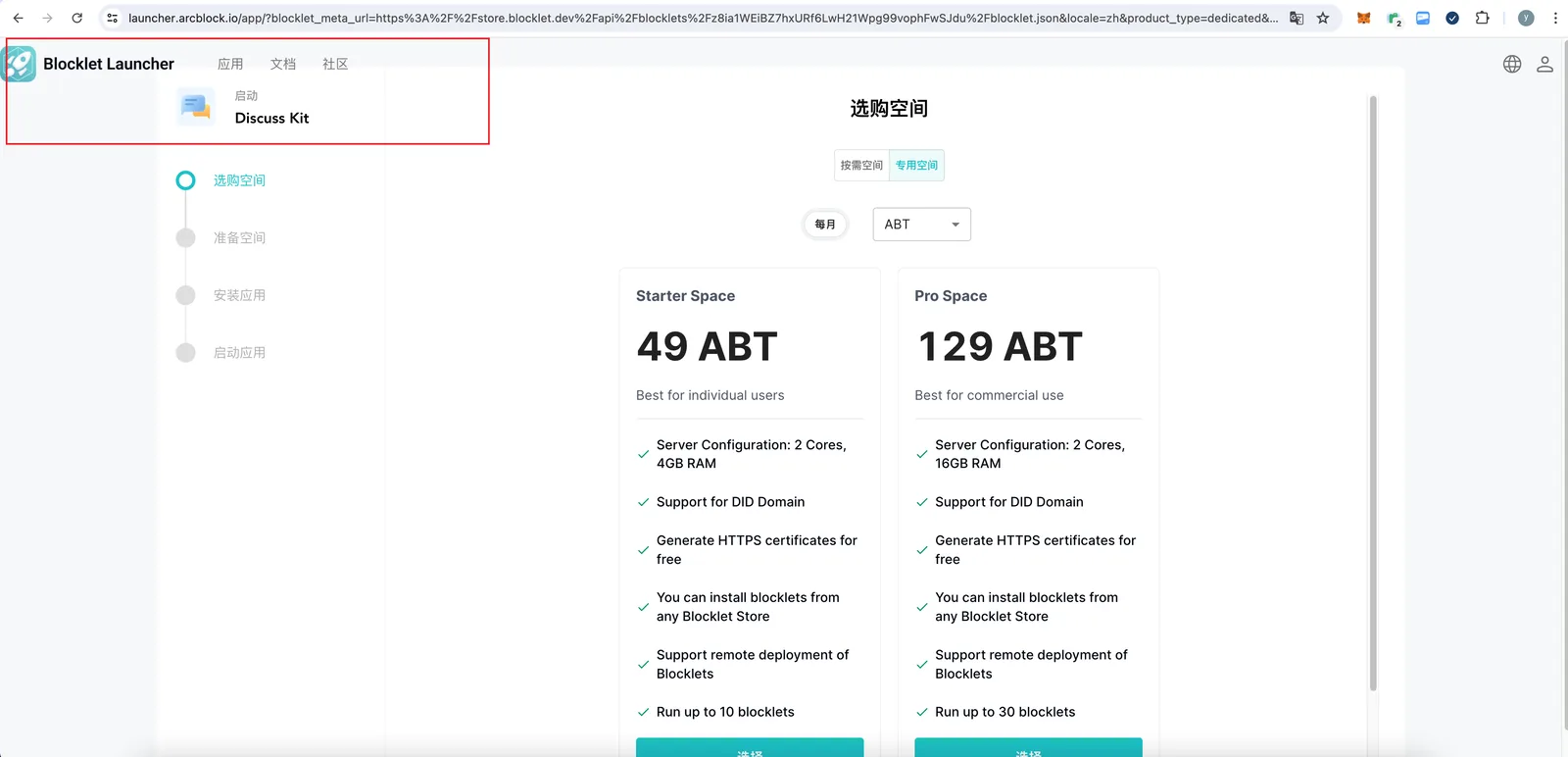This screenshot has width=1568, height=757.
Task: Open the 社区 navigation item
Action: [335, 64]
